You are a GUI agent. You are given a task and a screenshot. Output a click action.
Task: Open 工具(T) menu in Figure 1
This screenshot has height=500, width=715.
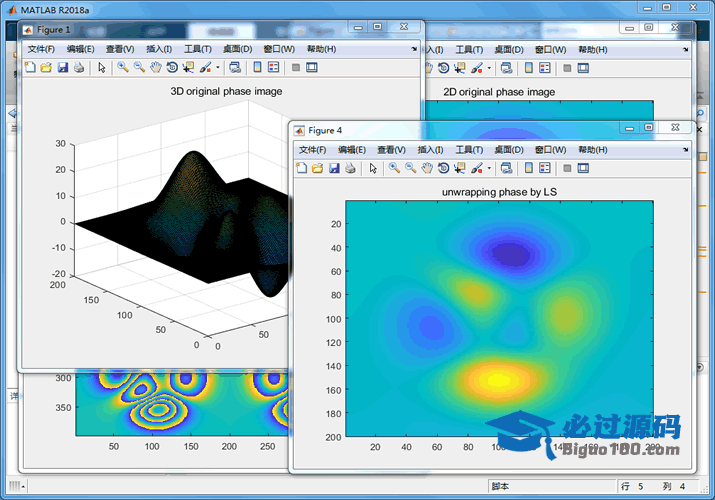coord(198,49)
